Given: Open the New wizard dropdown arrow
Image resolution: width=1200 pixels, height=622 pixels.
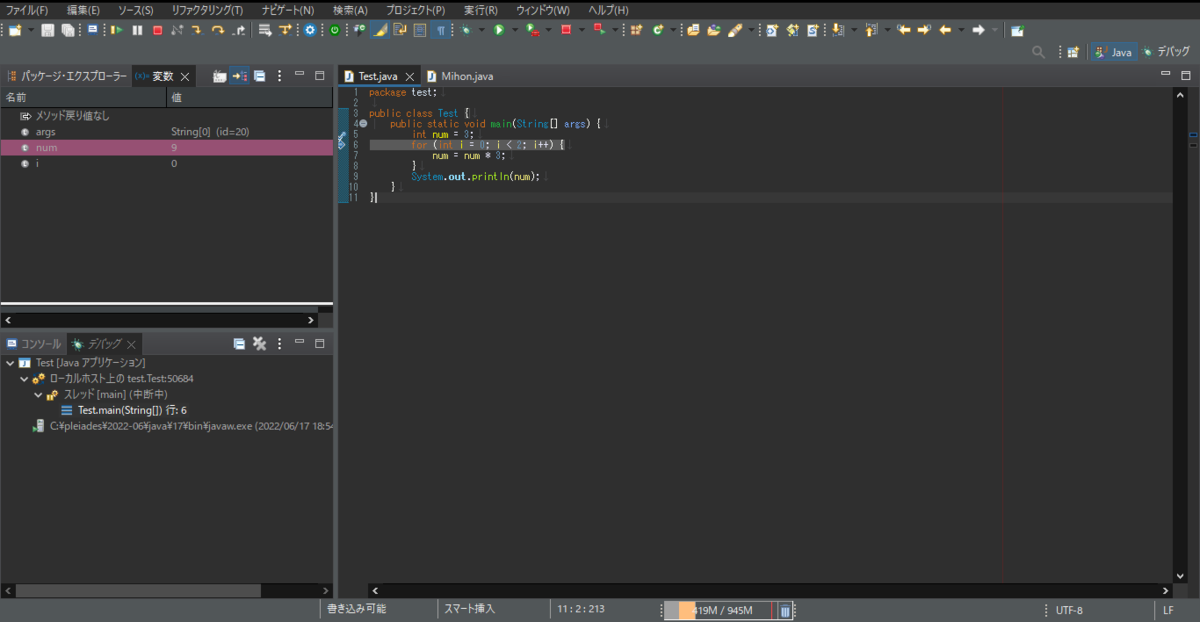Looking at the screenshot, I should tap(31, 30).
